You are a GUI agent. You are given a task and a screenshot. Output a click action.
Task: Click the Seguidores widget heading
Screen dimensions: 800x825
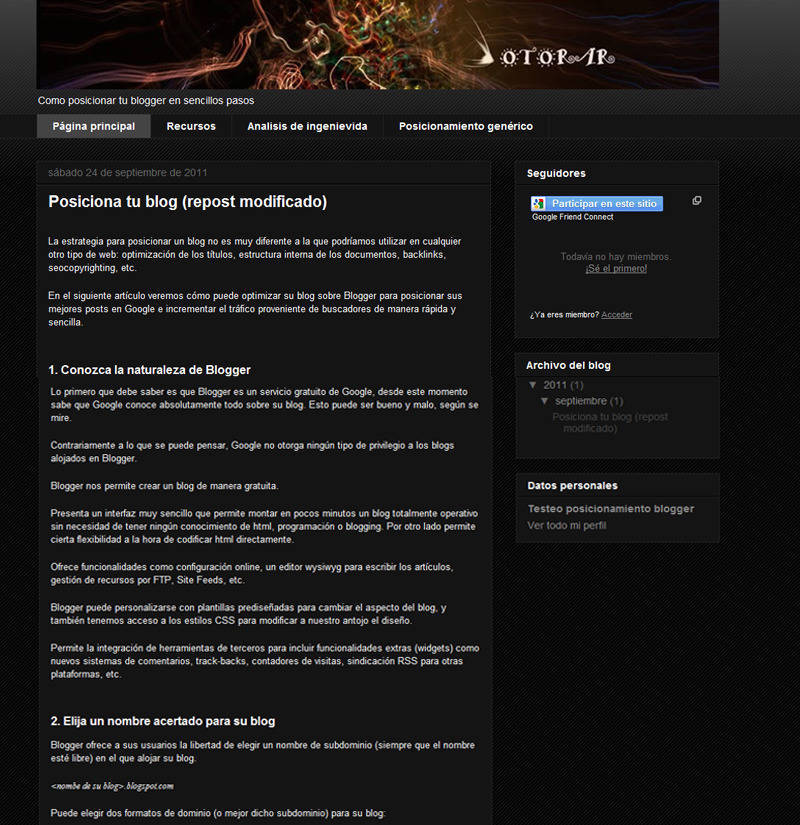556,173
